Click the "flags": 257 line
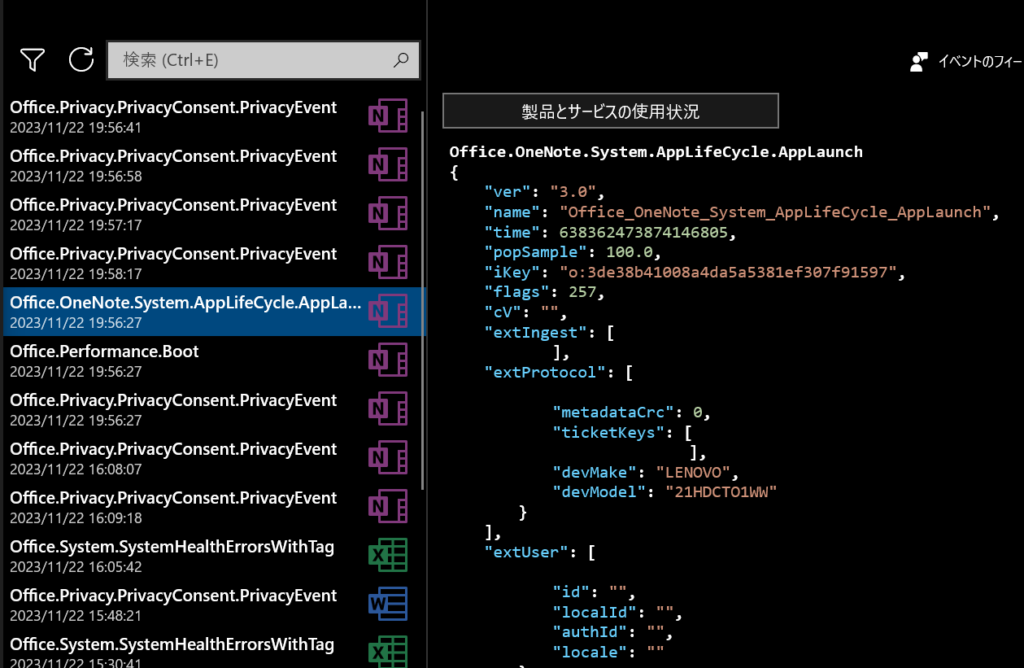 [544, 292]
